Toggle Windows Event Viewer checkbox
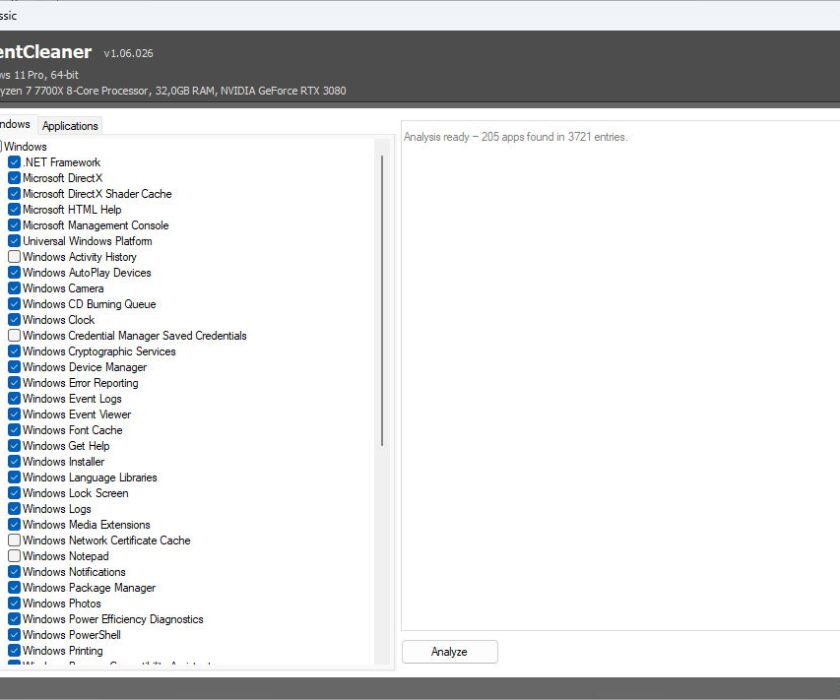 (14, 414)
